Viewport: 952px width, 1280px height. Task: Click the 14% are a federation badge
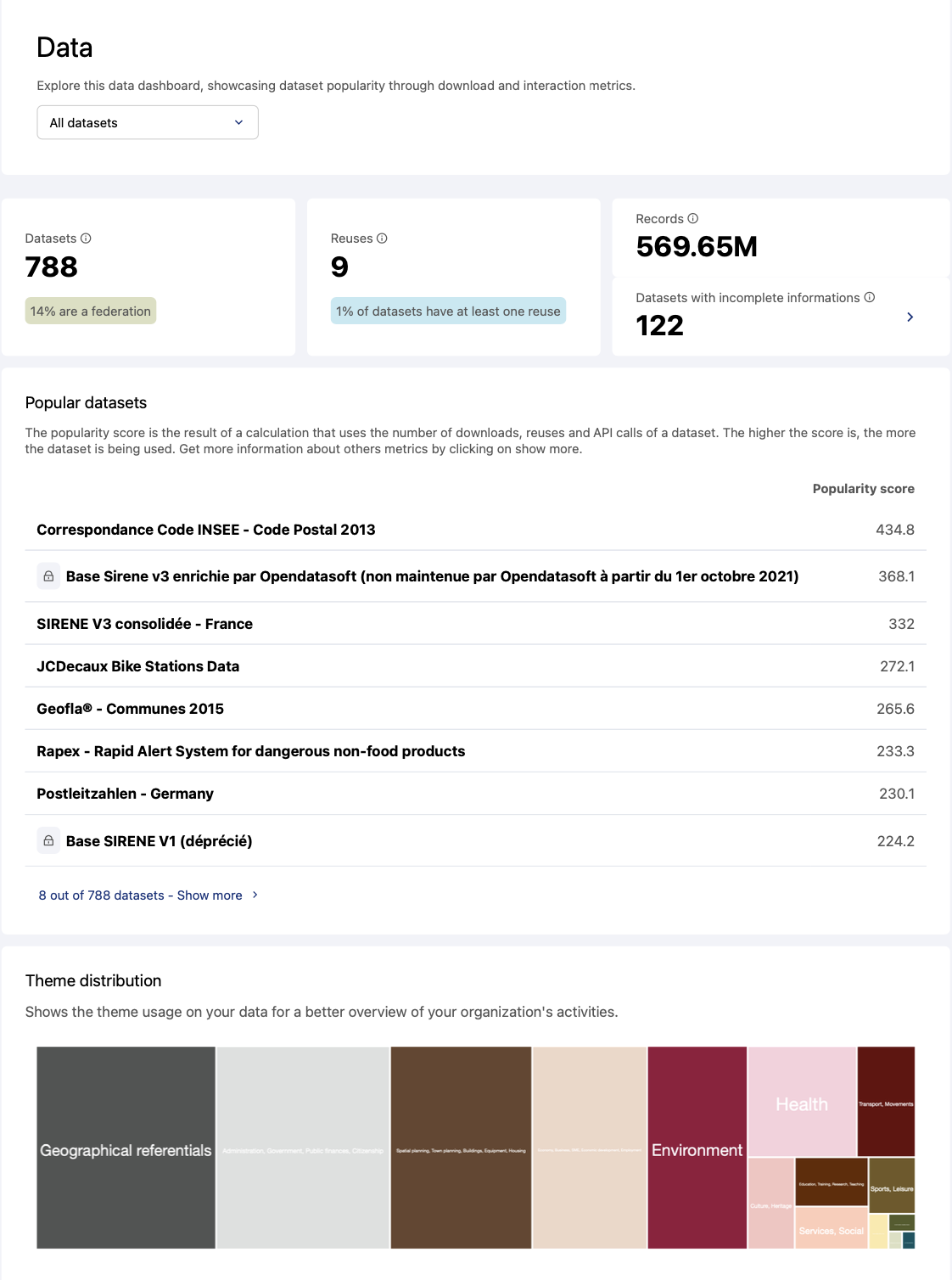tap(91, 312)
